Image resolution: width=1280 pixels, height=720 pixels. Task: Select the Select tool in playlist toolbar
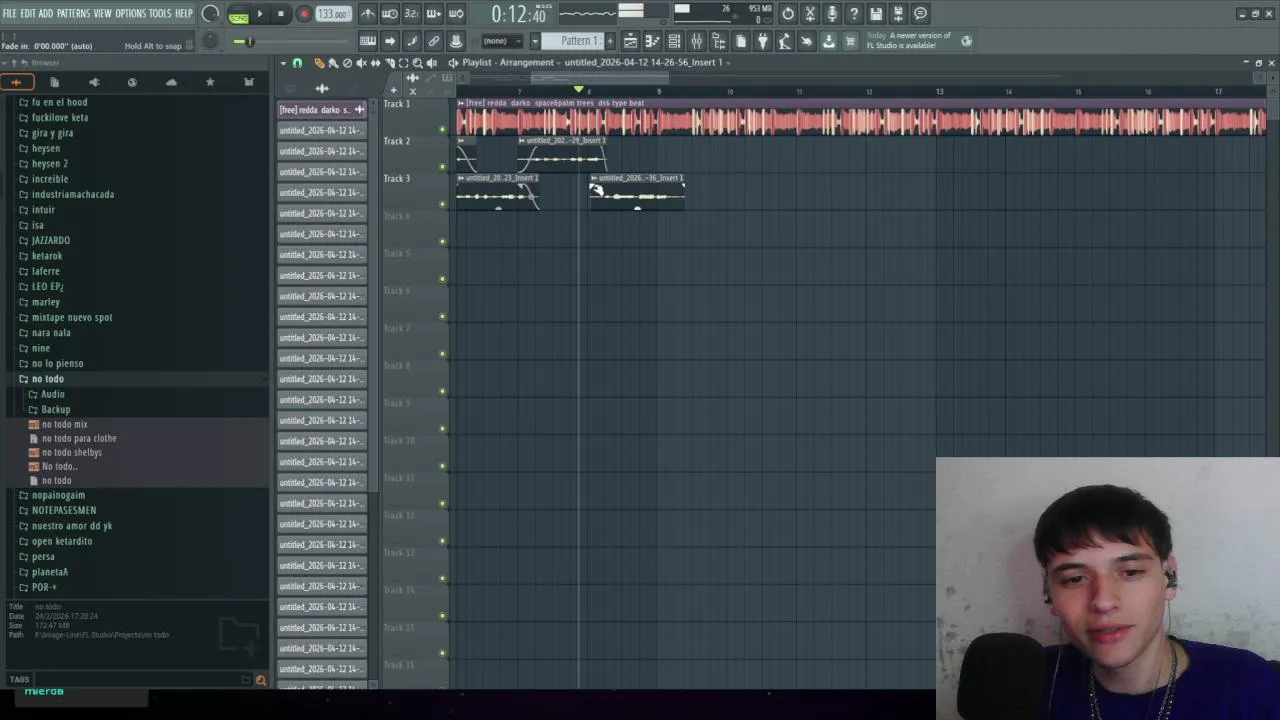pyautogui.click(x=403, y=63)
